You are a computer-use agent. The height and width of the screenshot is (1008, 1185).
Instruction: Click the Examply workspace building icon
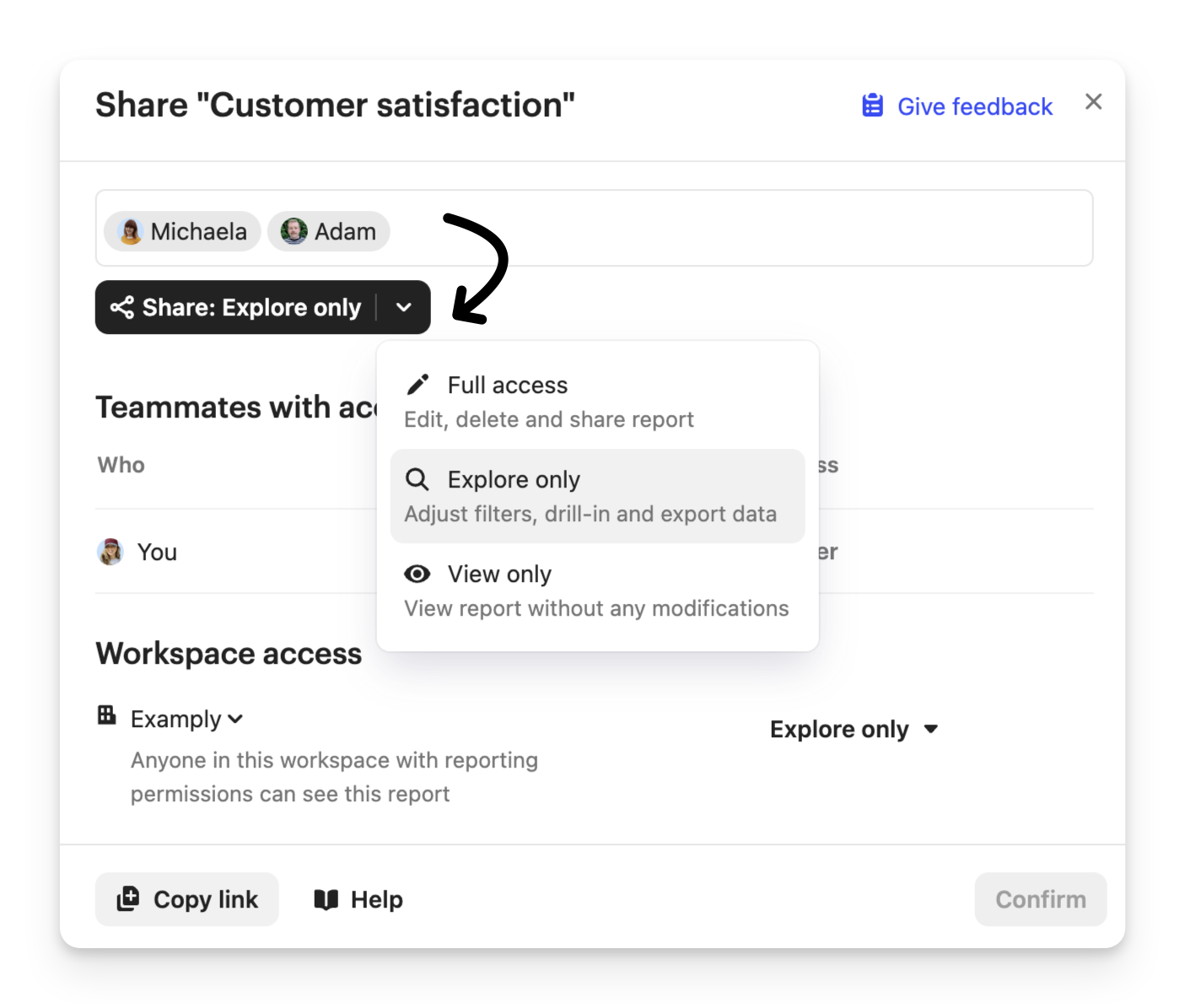click(107, 715)
